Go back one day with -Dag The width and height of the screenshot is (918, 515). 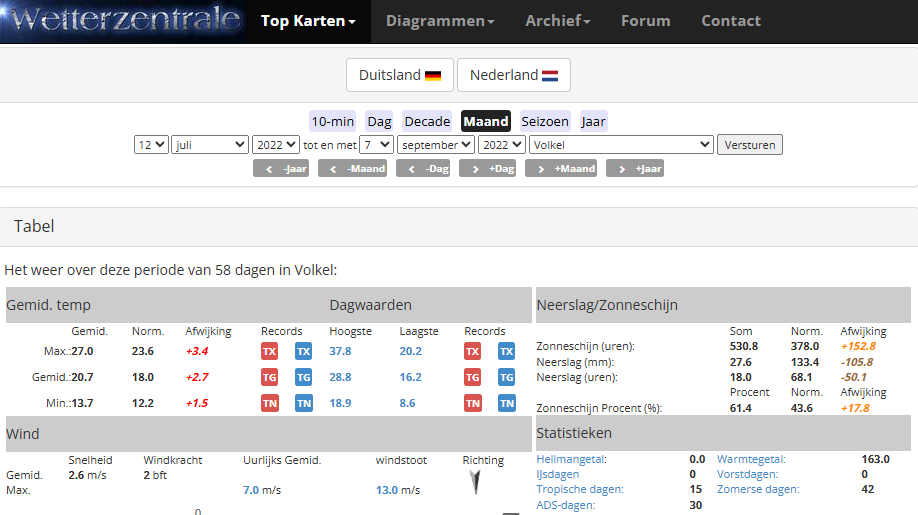pyautogui.click(x=423, y=169)
